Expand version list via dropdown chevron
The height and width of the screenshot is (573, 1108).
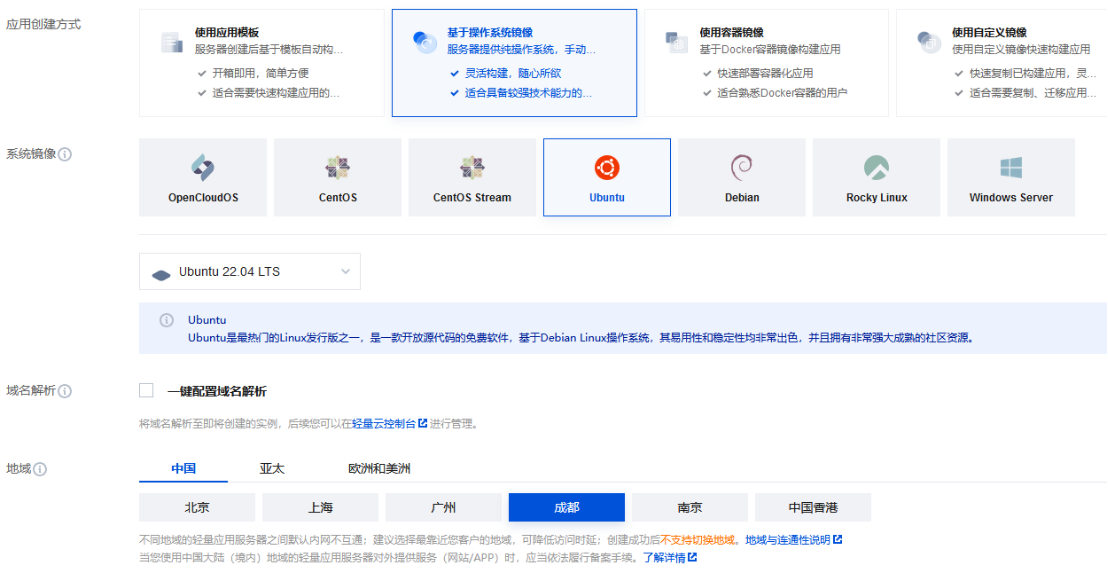coord(346,272)
